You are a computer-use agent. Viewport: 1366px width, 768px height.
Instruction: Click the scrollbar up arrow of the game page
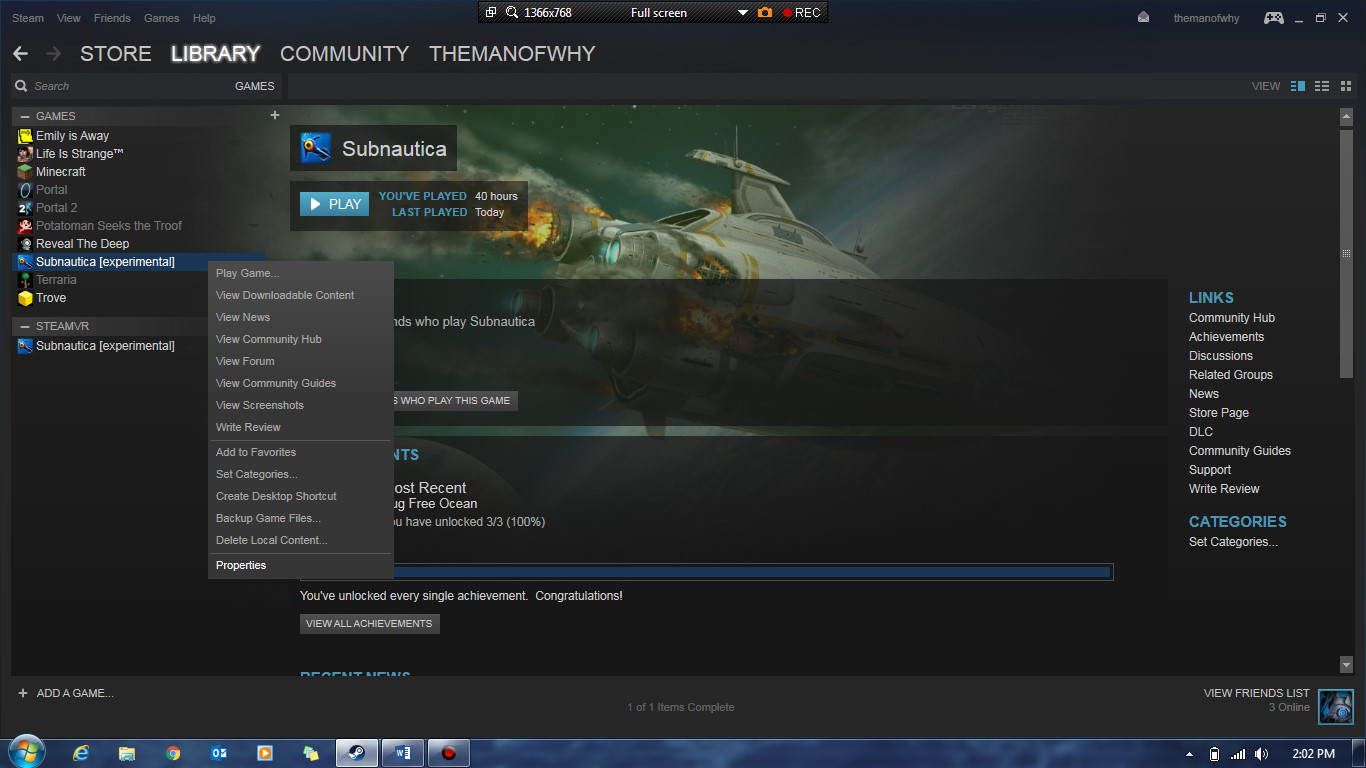click(x=1346, y=116)
